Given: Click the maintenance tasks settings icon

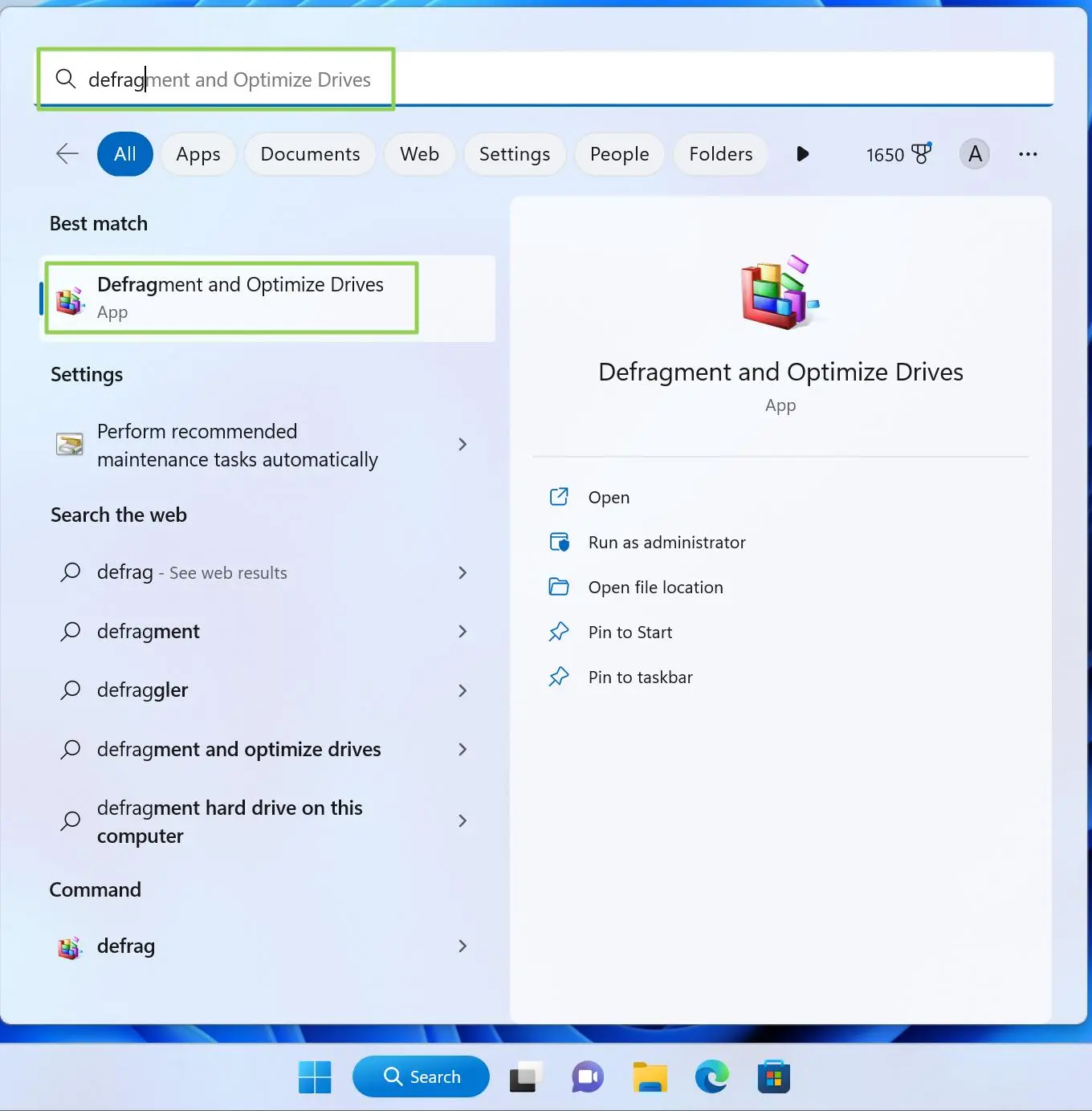Looking at the screenshot, I should point(70,444).
